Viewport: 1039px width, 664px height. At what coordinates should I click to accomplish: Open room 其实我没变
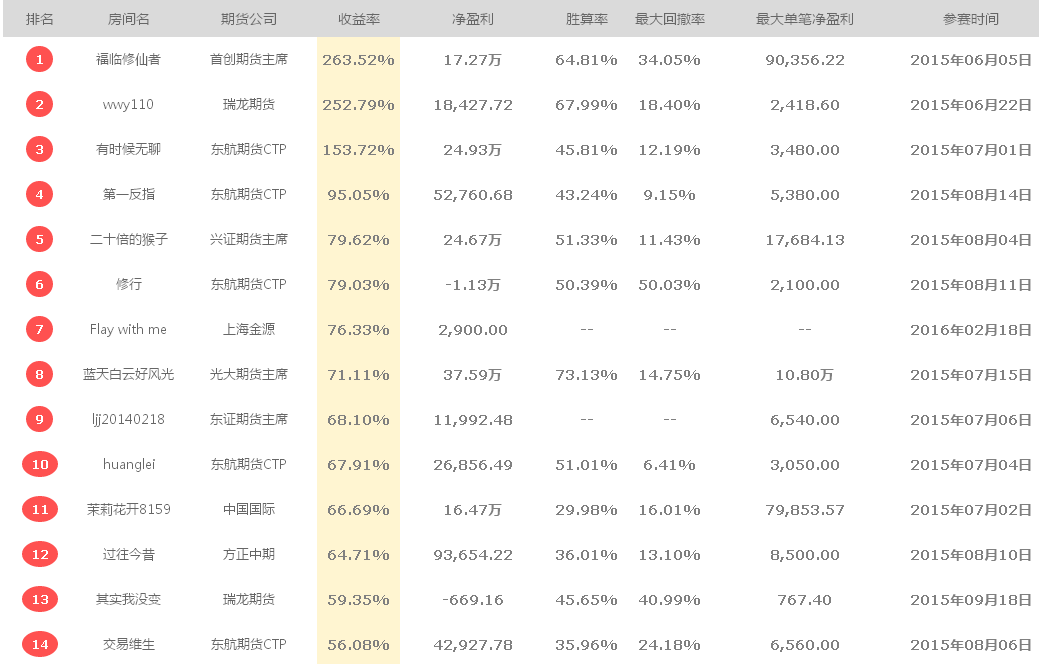pos(129,600)
